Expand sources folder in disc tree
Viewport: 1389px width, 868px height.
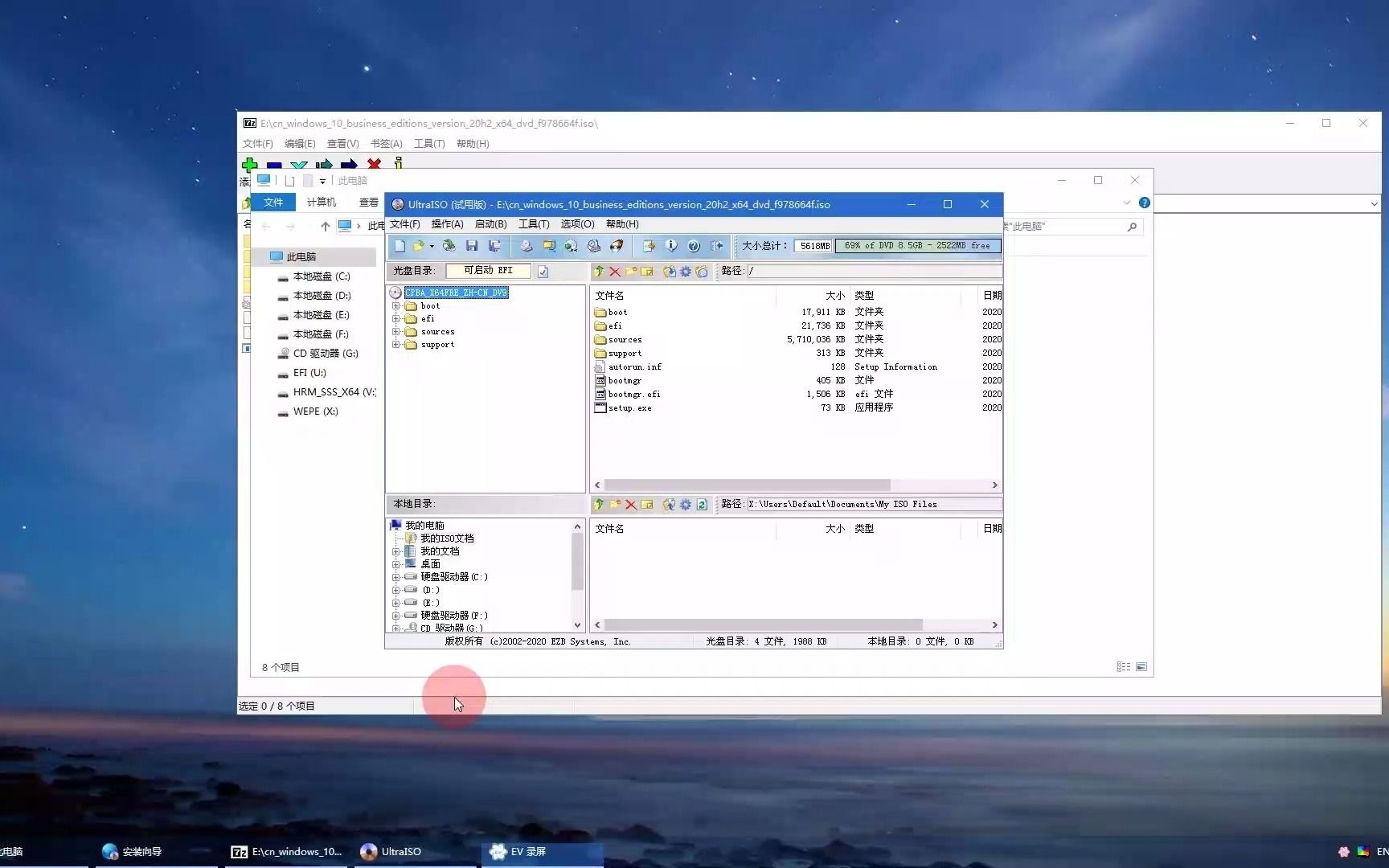pos(395,332)
